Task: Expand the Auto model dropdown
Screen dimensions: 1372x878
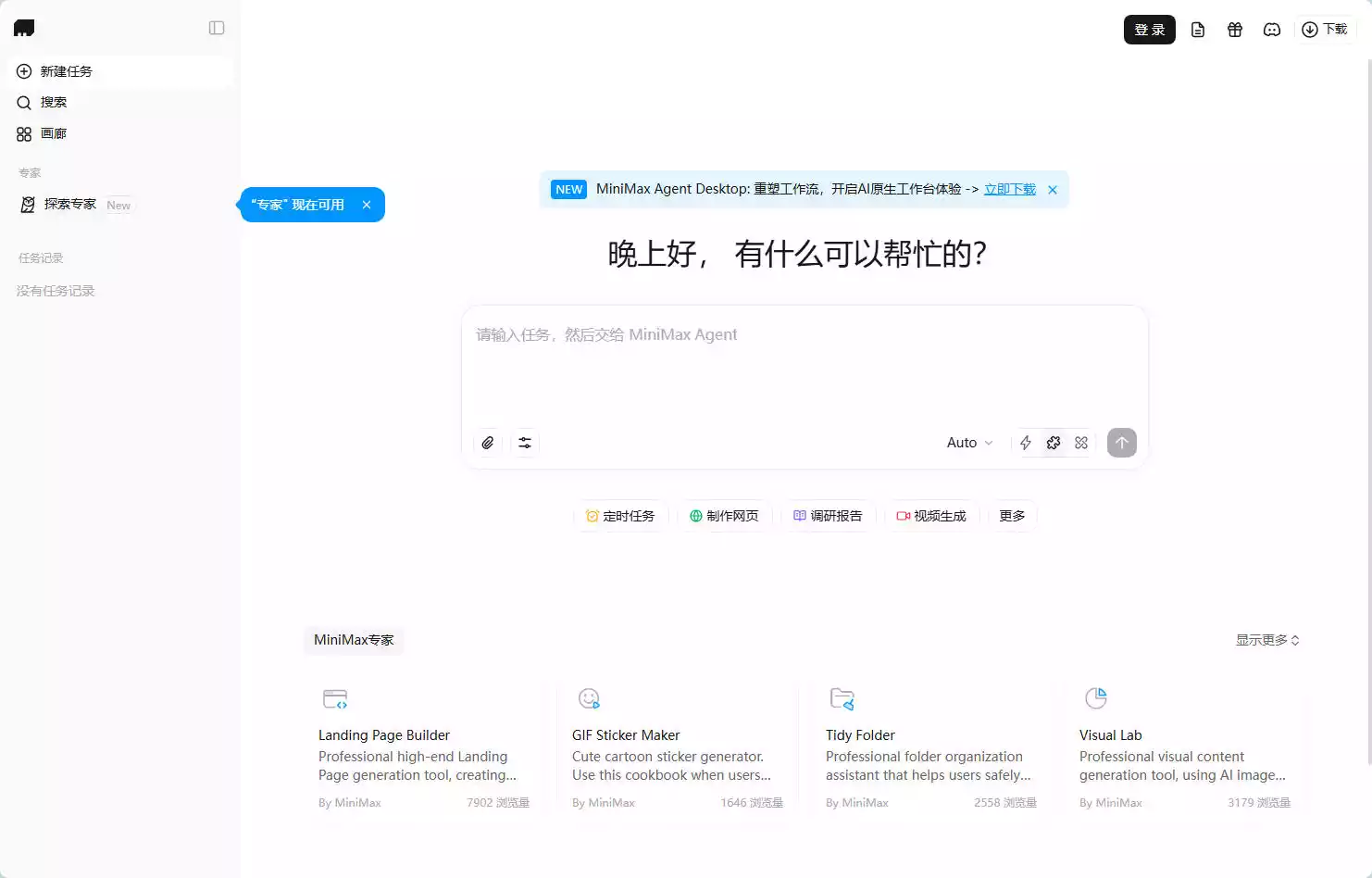Action: point(969,443)
